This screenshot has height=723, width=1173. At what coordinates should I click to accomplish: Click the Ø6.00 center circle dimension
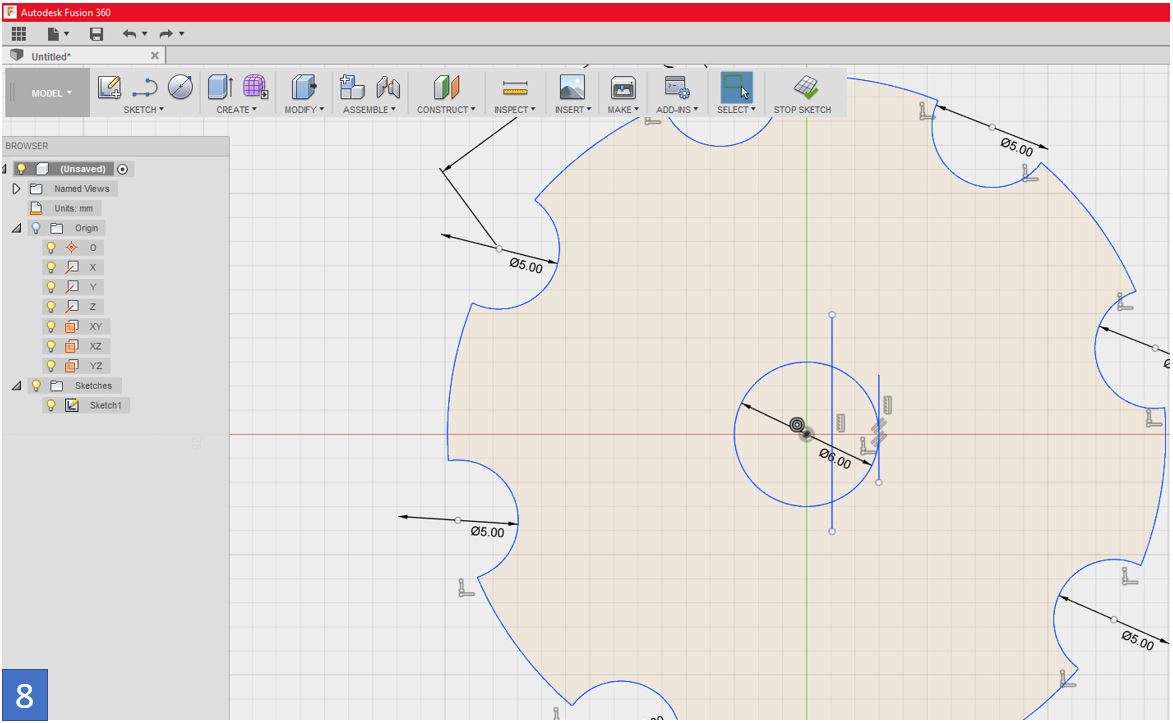pos(835,458)
